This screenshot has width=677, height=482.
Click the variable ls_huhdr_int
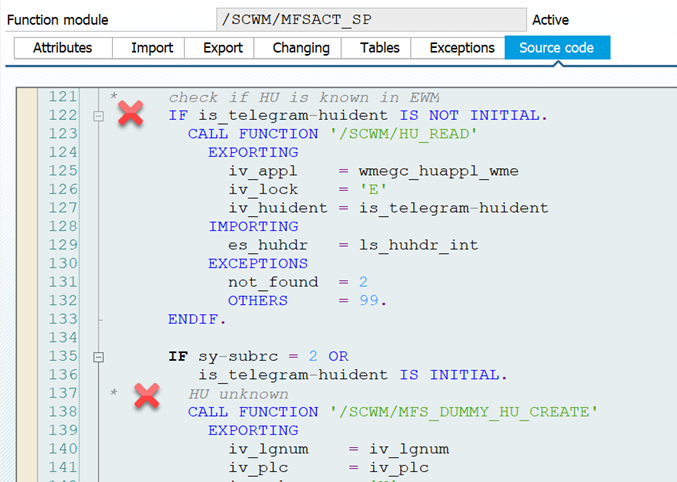click(x=418, y=245)
